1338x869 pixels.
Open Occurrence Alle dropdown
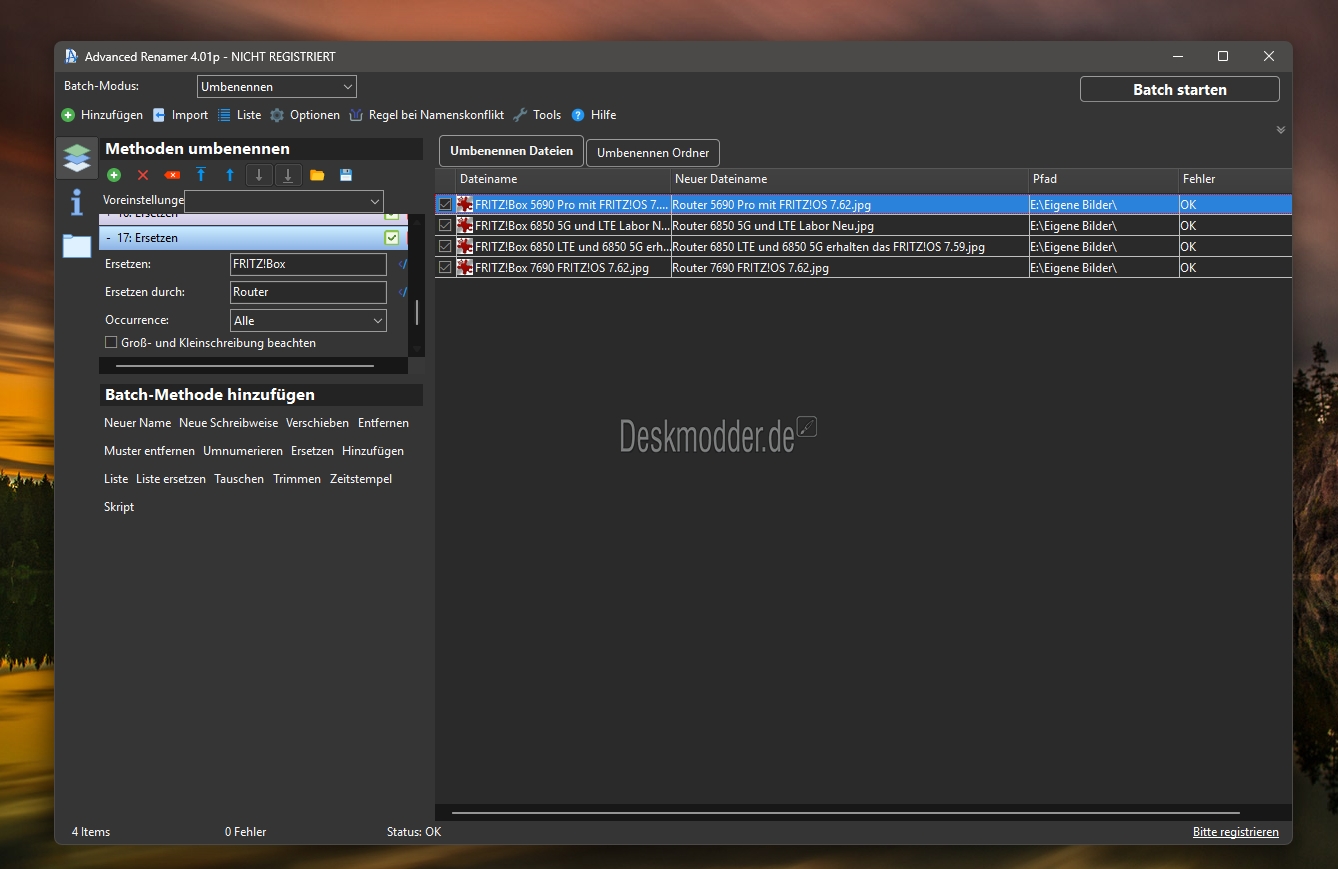click(x=308, y=321)
